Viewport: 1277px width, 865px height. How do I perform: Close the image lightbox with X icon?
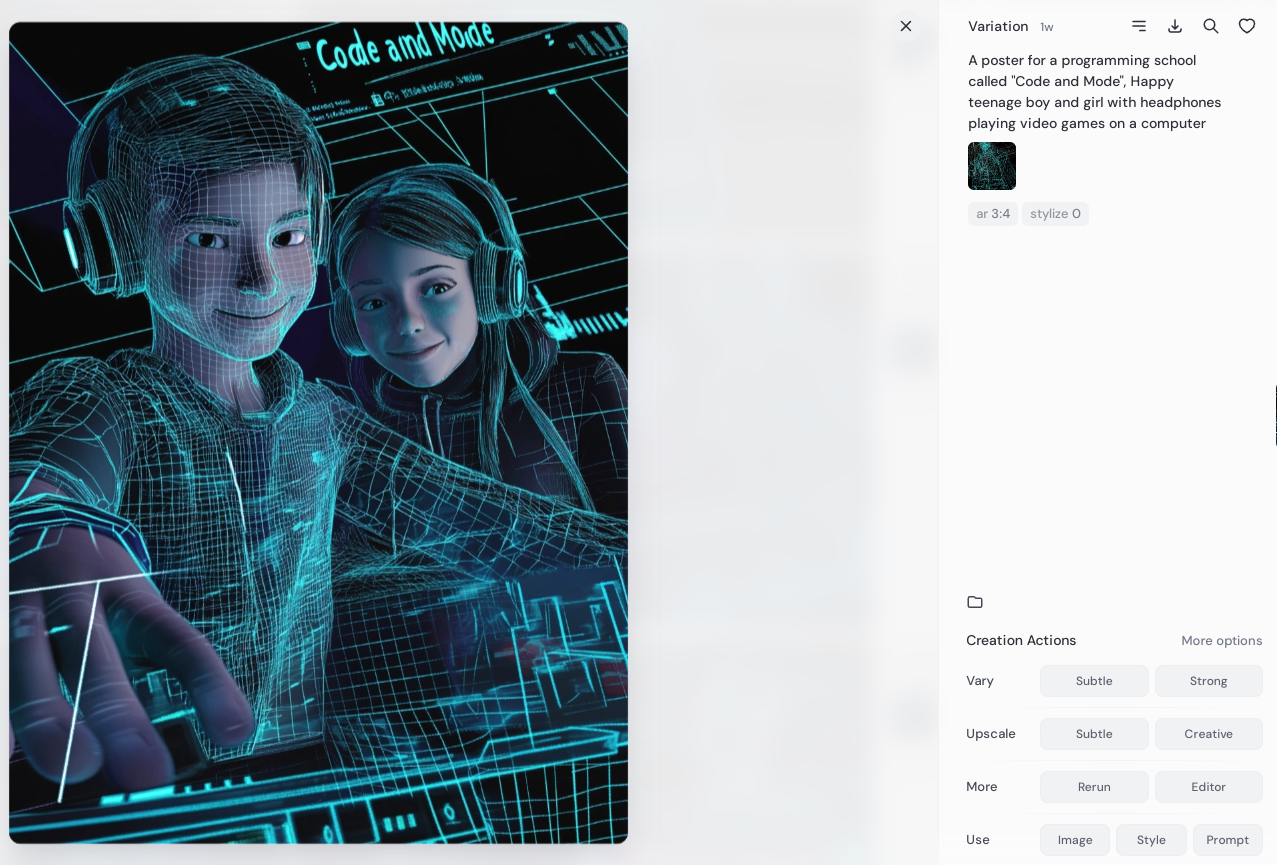tap(906, 26)
